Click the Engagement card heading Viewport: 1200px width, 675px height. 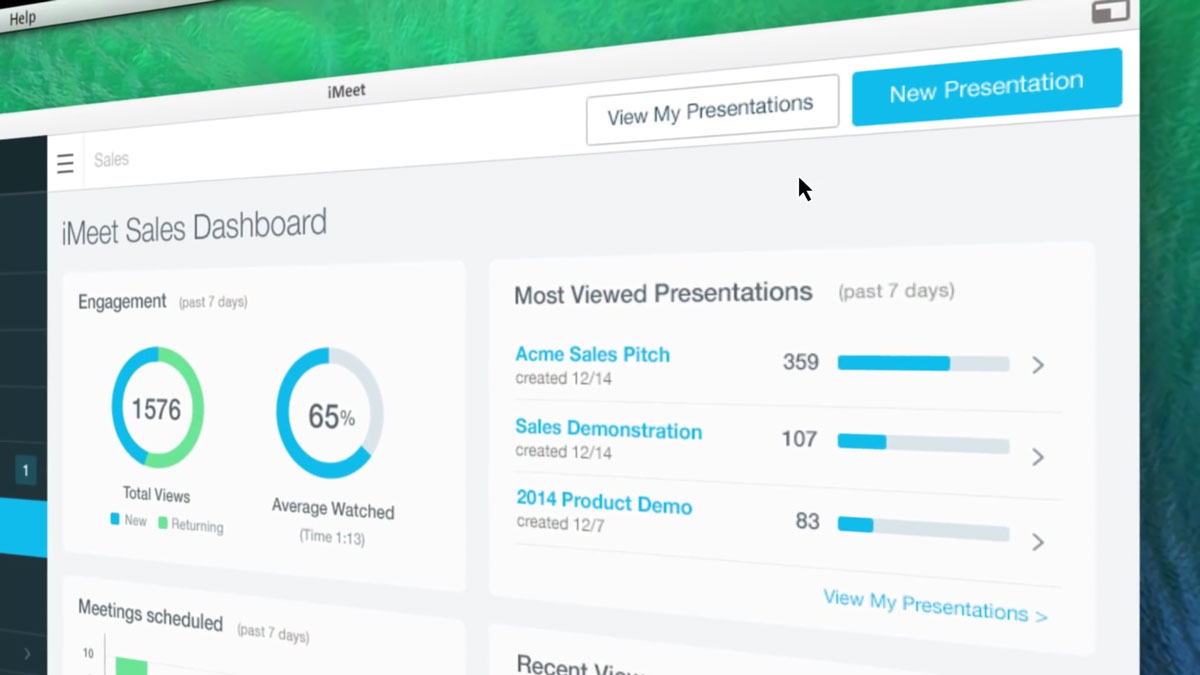click(122, 301)
